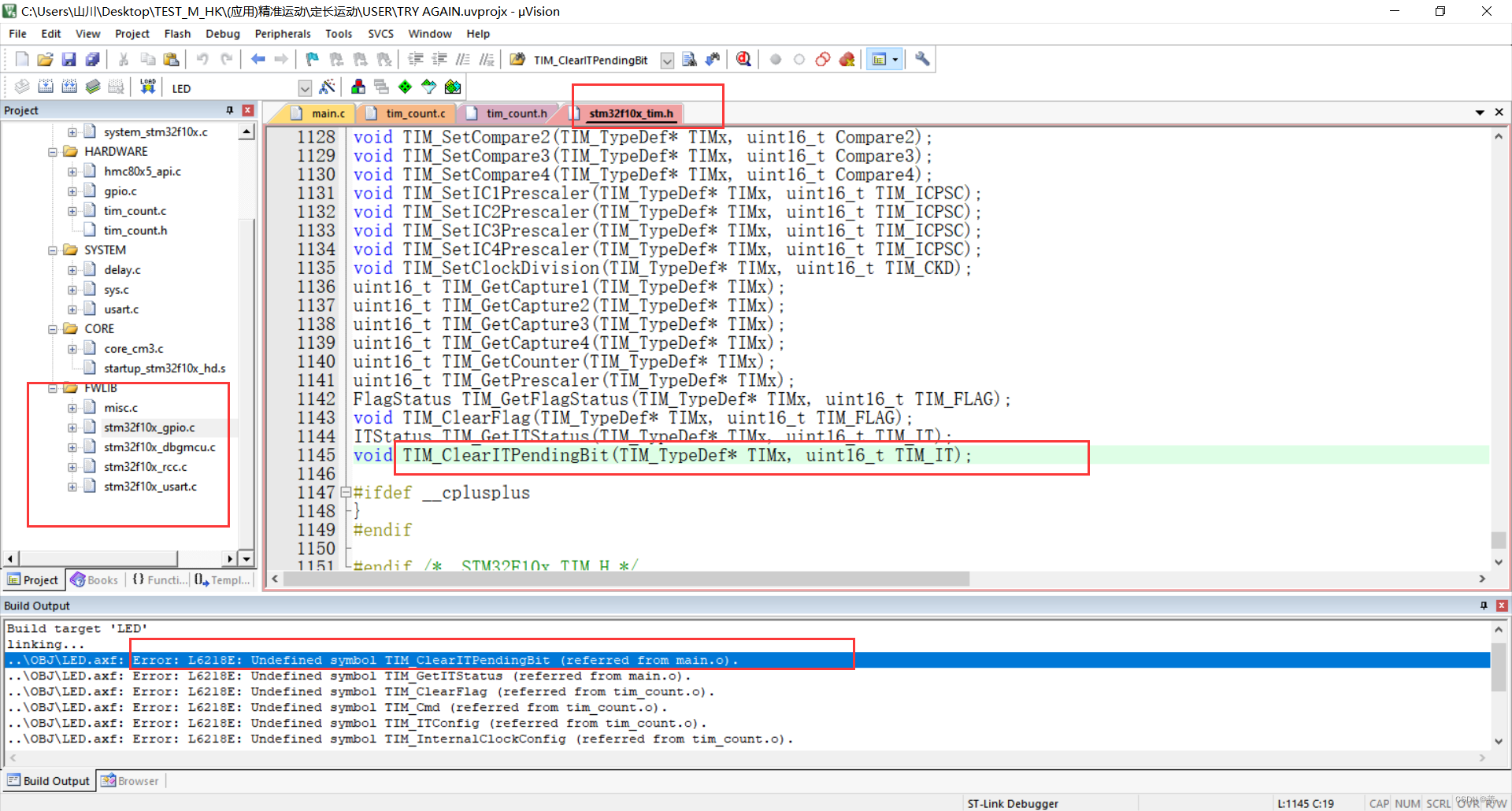Screen dimensions: 1512x811
Task: Click the Books panel button
Action: 94,580
